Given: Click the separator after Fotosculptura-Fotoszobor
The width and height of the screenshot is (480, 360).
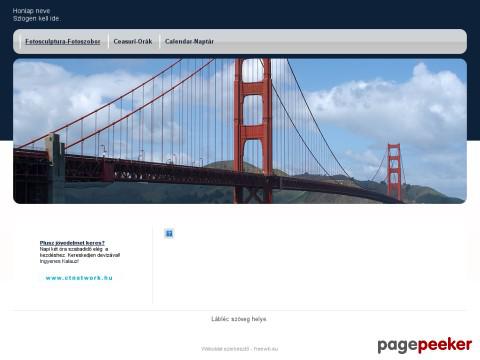Looking at the screenshot, I should coord(108,41).
